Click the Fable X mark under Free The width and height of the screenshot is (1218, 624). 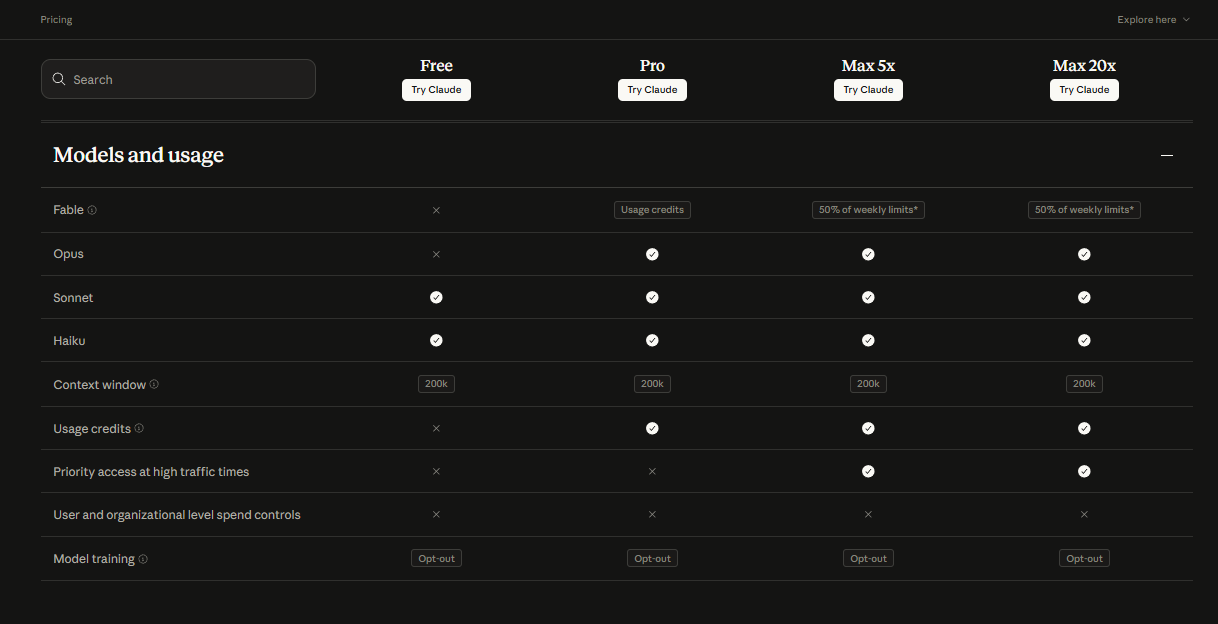click(x=436, y=210)
